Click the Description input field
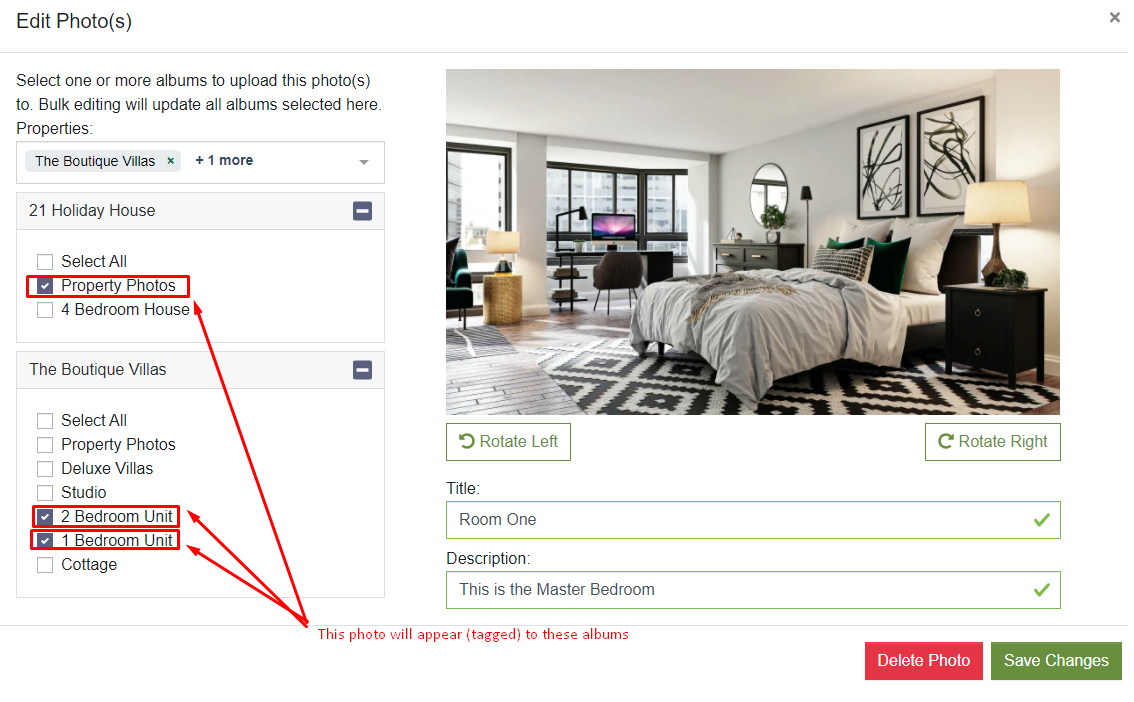The image size is (1134, 702). click(753, 590)
